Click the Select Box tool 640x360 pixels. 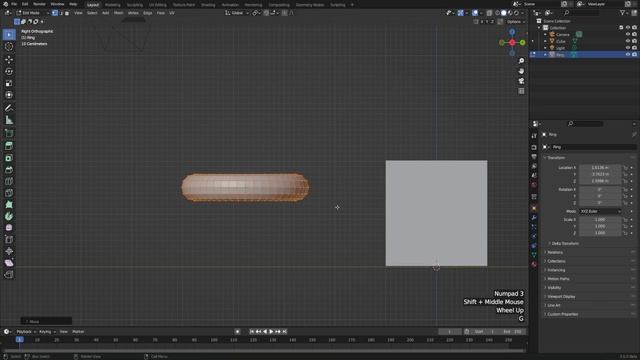(x=9, y=35)
